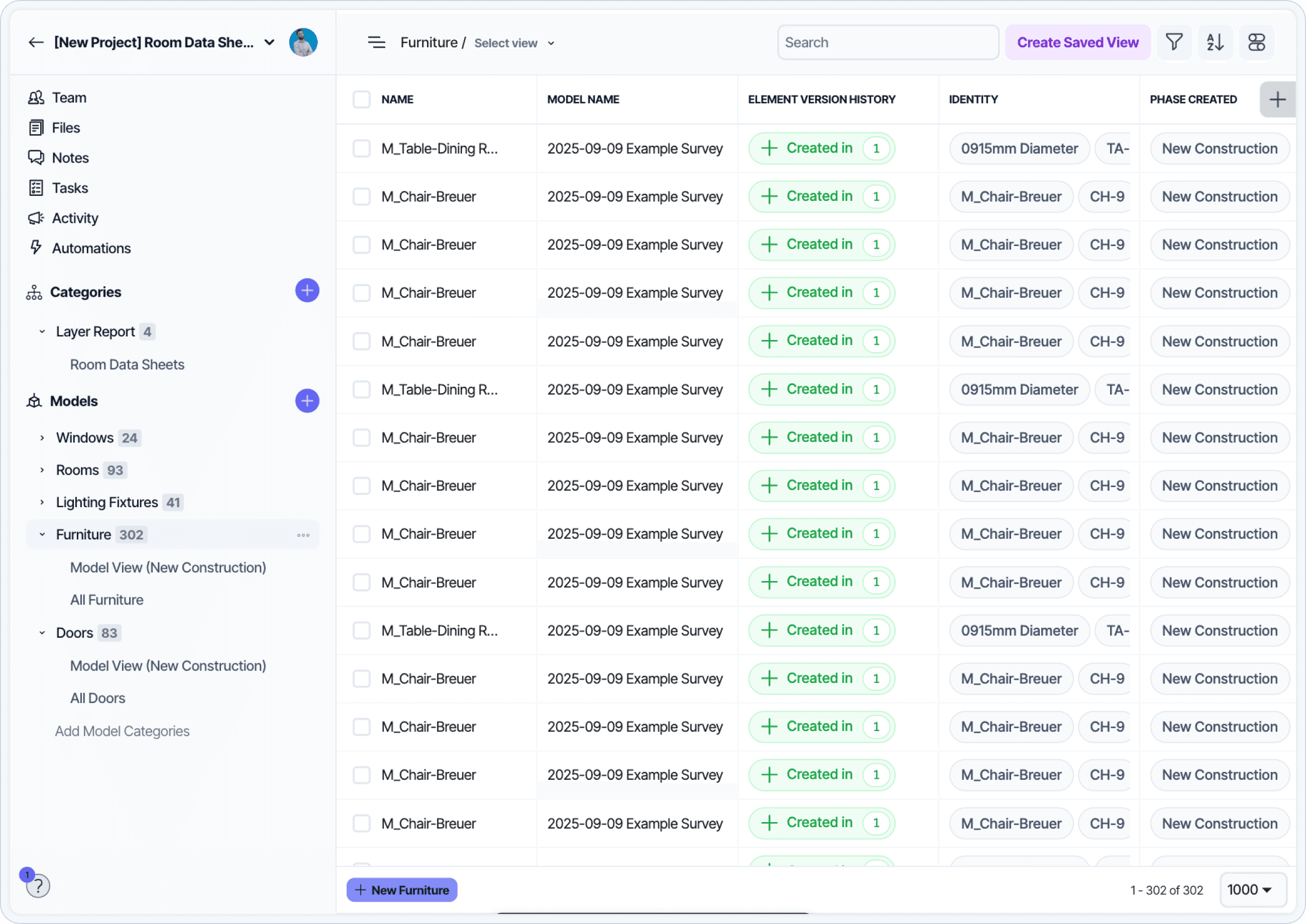Image resolution: width=1306 pixels, height=924 pixels.
Task: Expand the Windows model category
Action: 42,438
